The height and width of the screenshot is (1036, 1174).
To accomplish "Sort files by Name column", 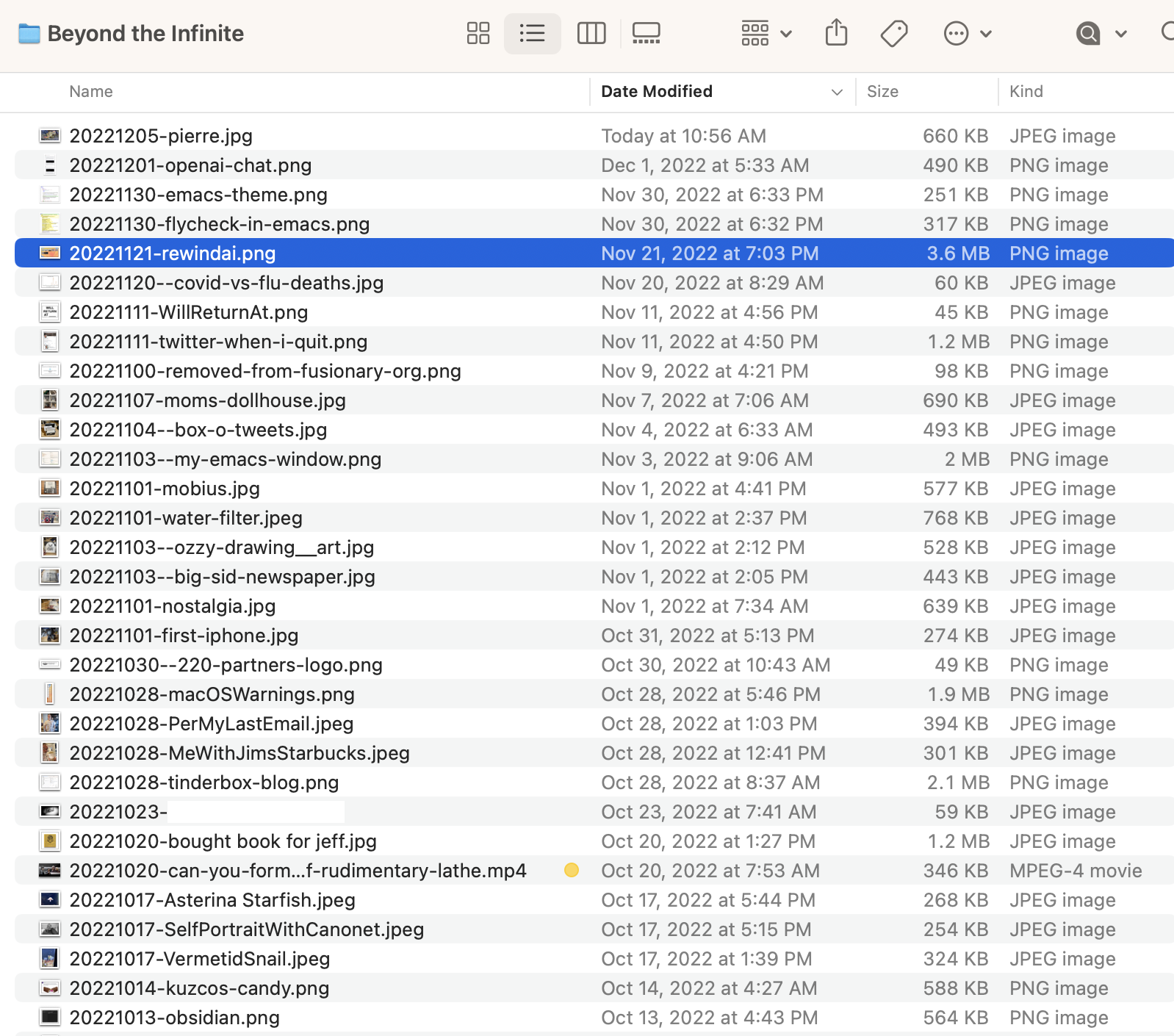I will click(x=91, y=92).
